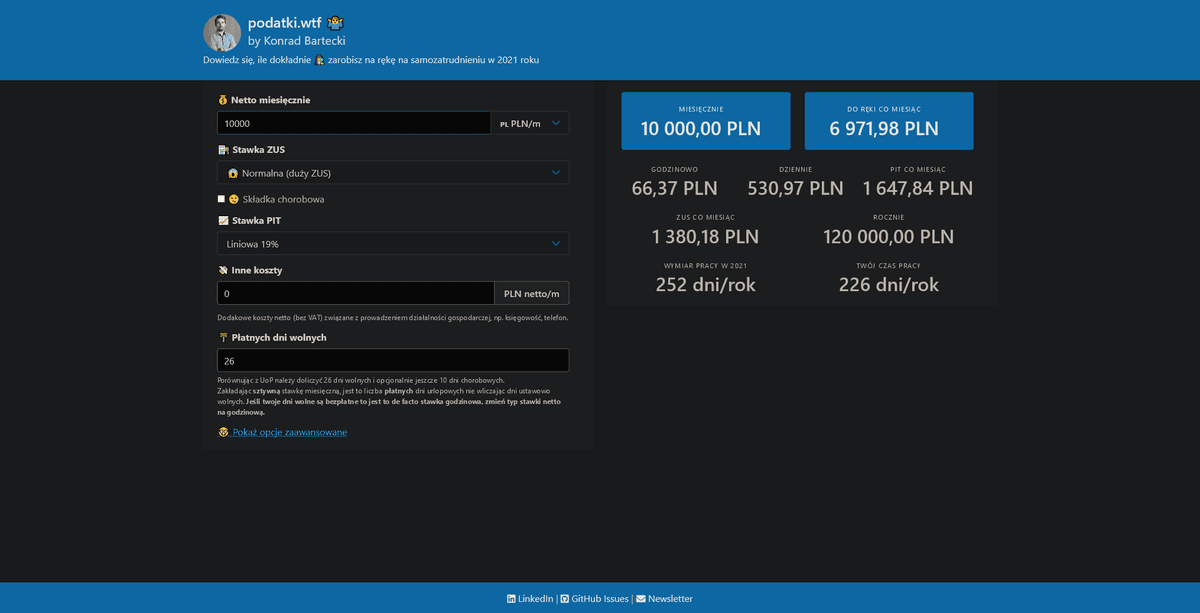The height and width of the screenshot is (613, 1200).
Task: Click the Netto miesięcznie input field
Action: [x=355, y=123]
